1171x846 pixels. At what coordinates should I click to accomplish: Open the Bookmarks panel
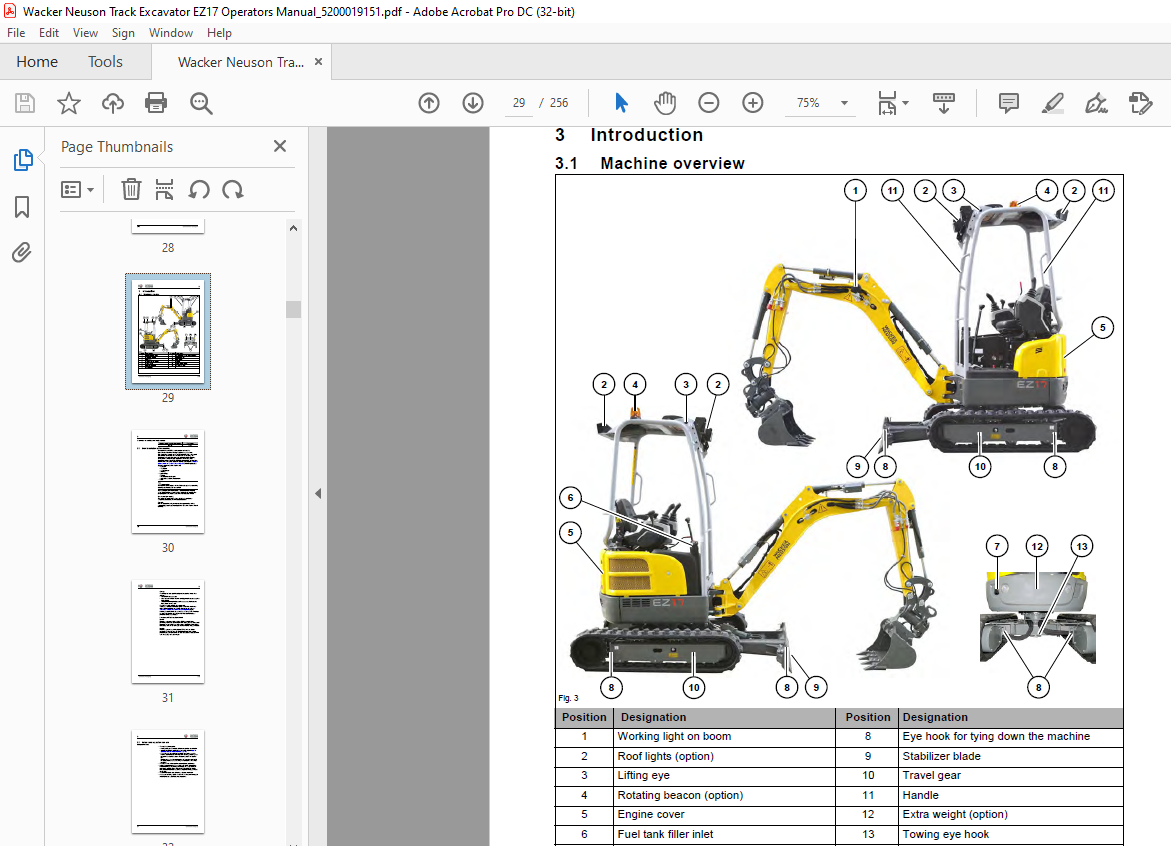22,207
